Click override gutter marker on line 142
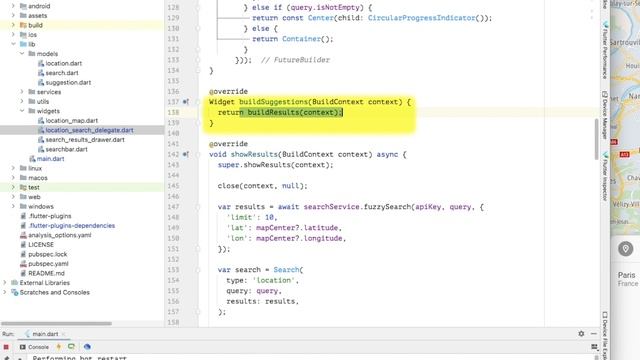Screen dimensions: 640x360 186,154
